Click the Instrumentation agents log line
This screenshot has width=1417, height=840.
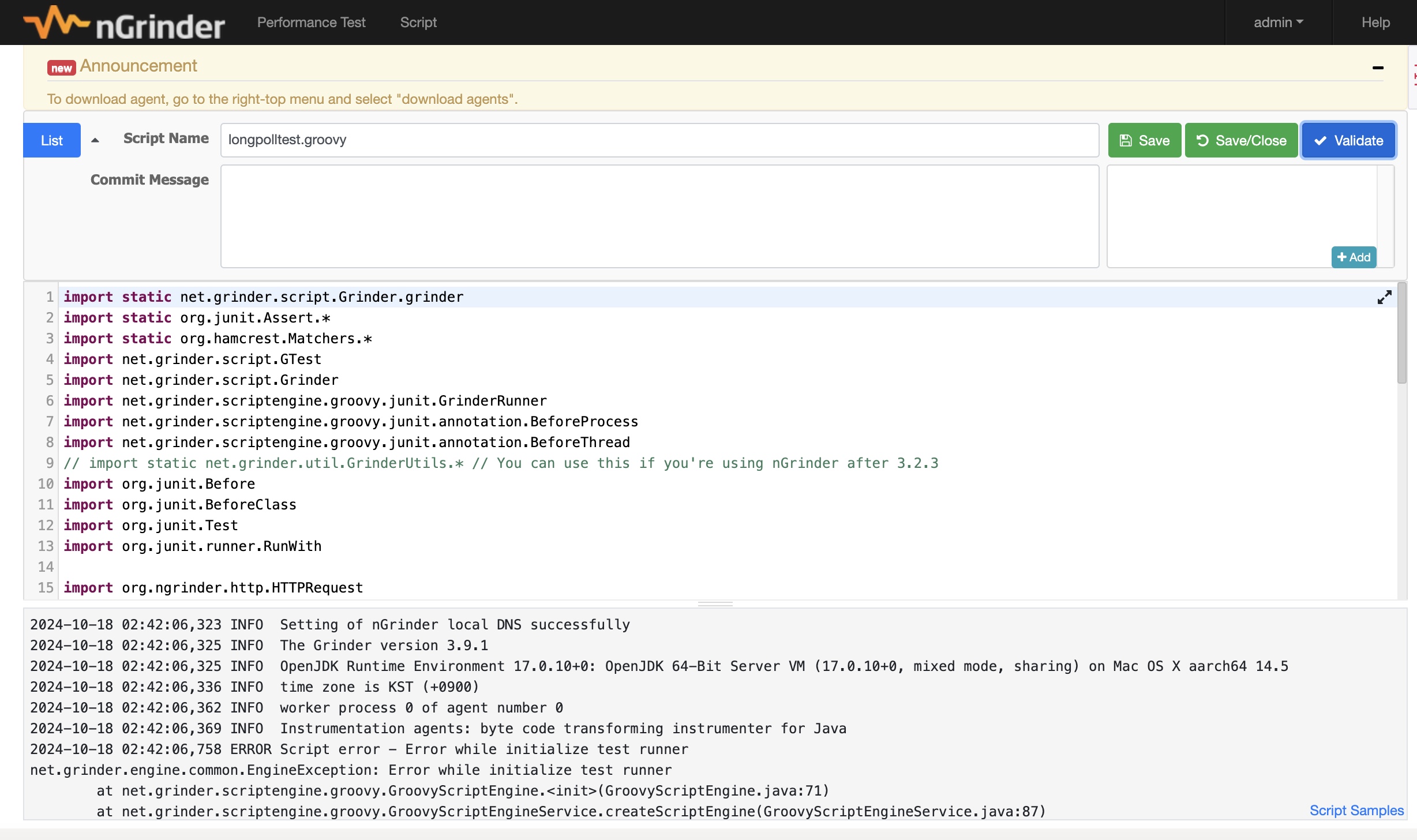(438, 729)
